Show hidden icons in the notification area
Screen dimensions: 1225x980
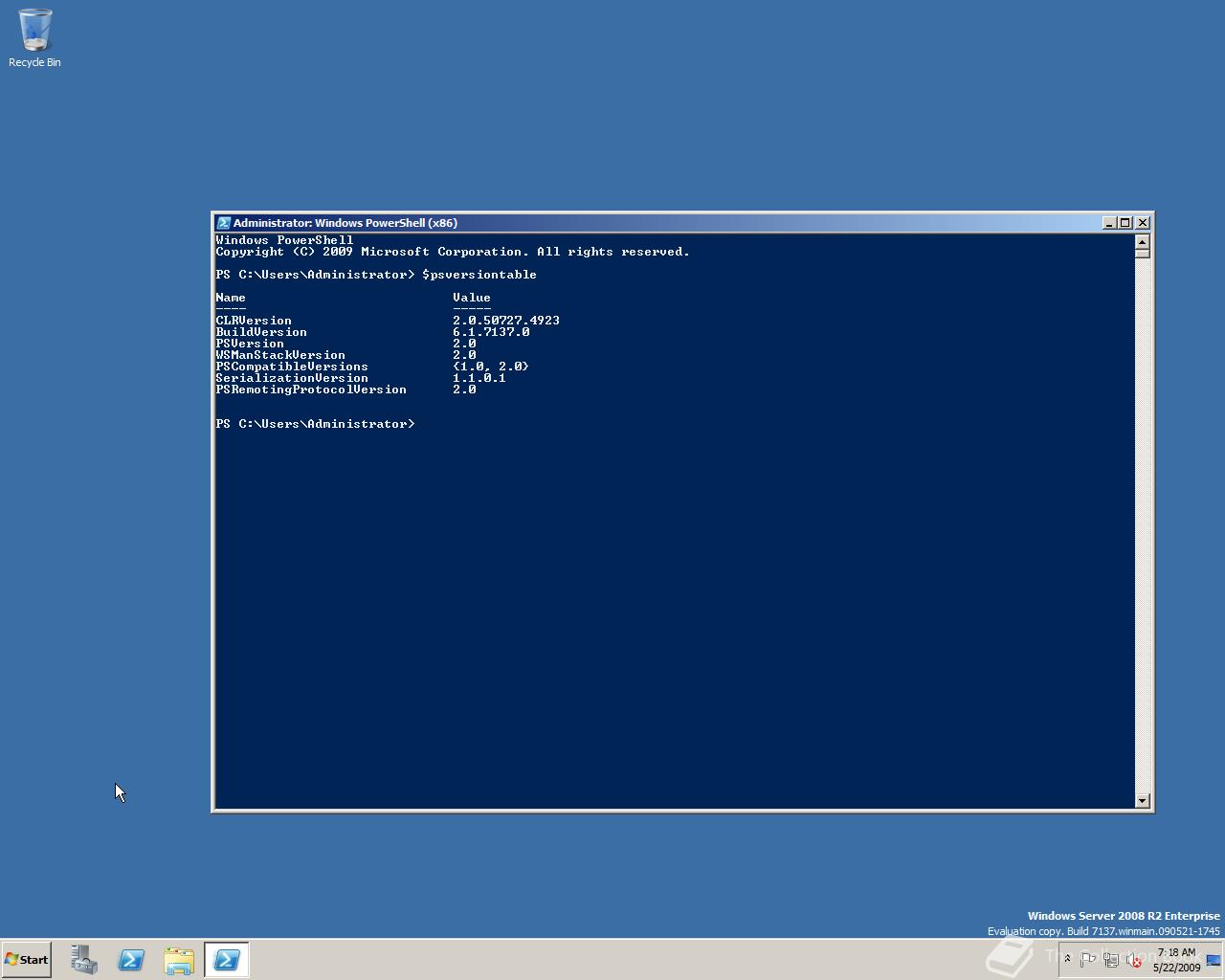pyautogui.click(x=1067, y=959)
